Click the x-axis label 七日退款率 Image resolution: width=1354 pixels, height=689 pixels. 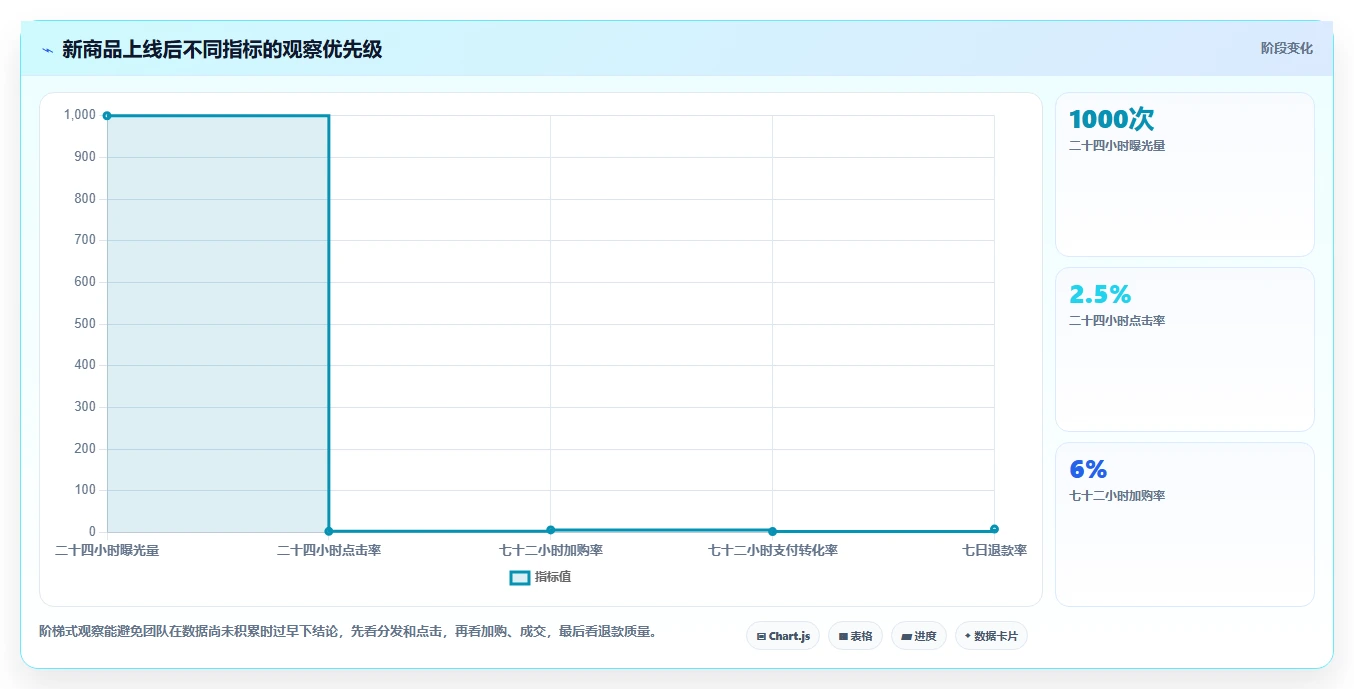tap(994, 550)
